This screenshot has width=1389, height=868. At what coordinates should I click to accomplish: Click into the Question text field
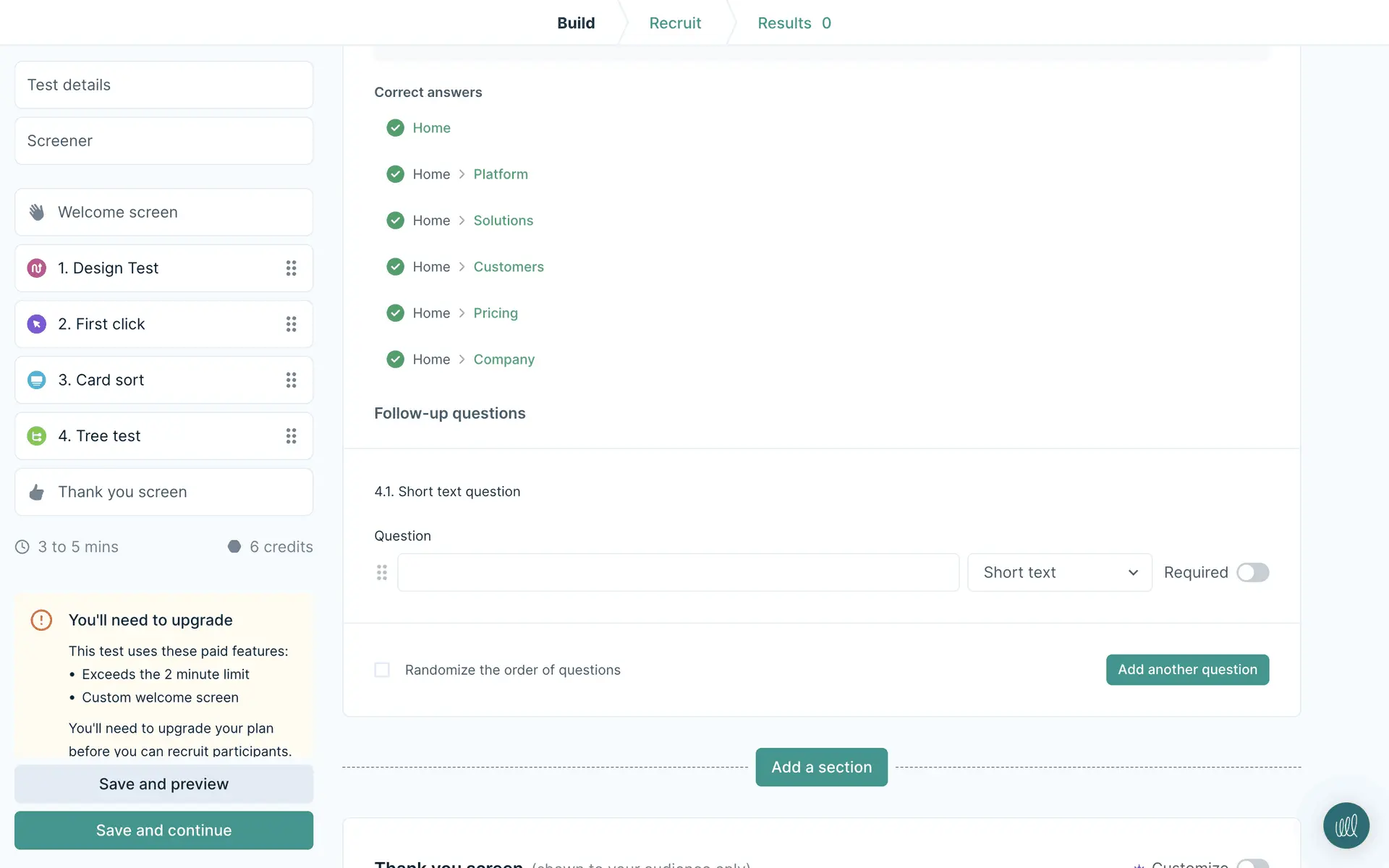coord(678,573)
